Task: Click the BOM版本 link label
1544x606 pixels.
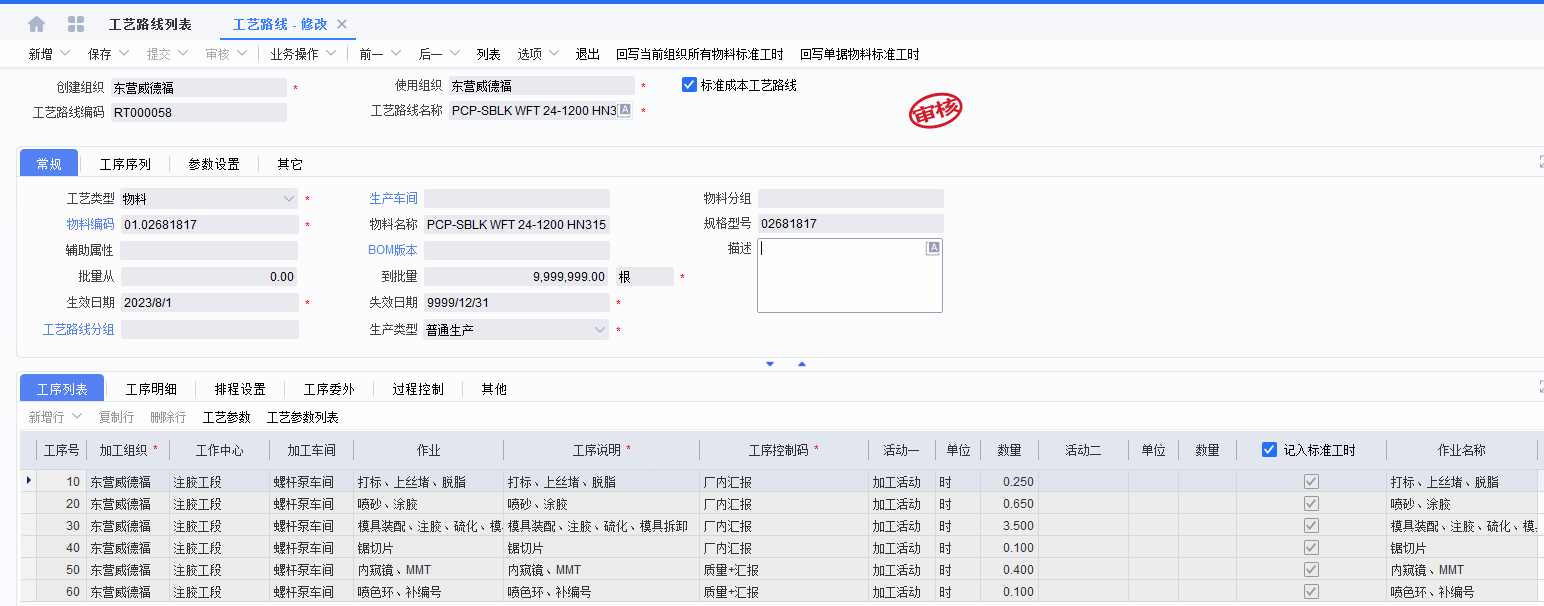Action: click(393, 250)
